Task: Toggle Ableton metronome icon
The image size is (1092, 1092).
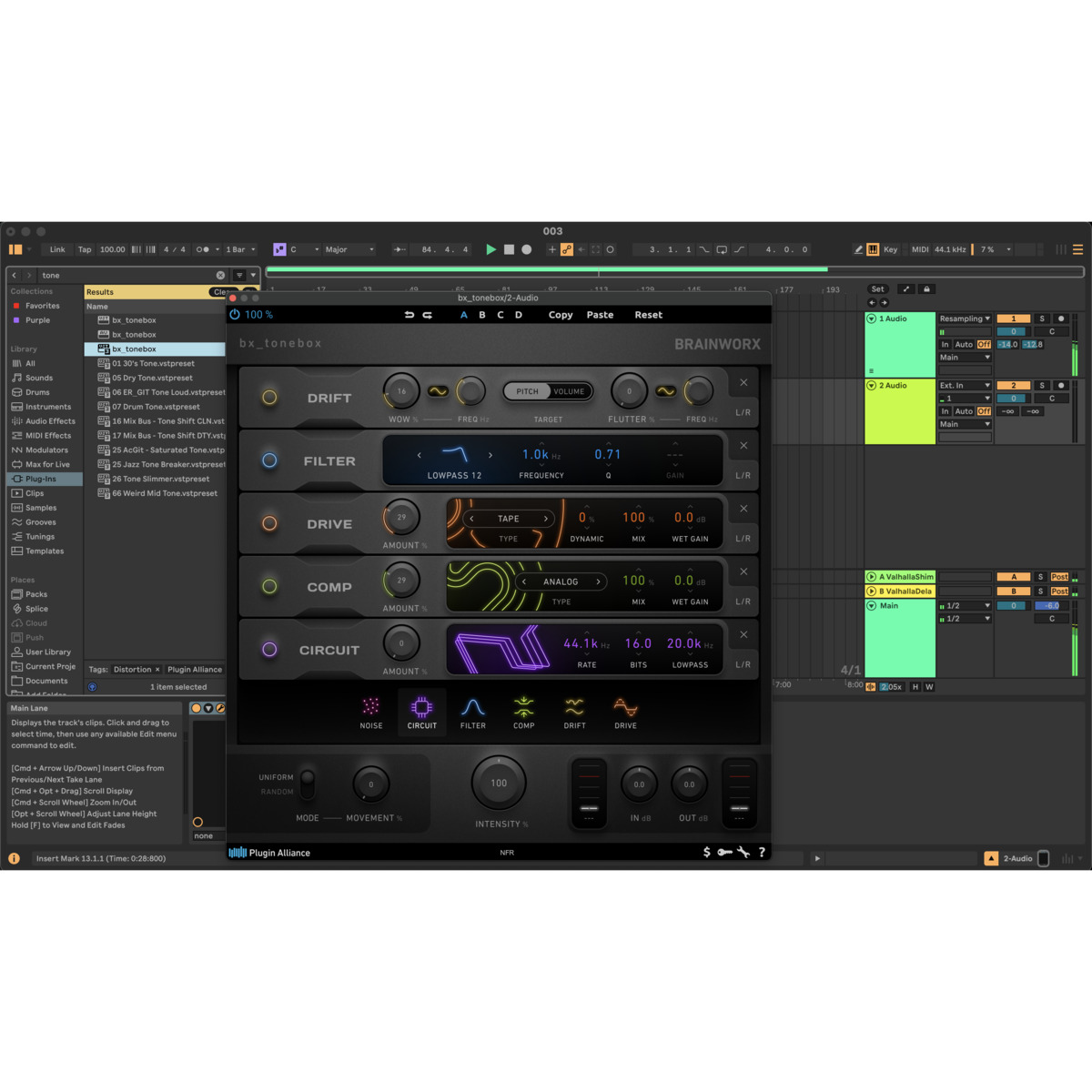Action: click(203, 249)
